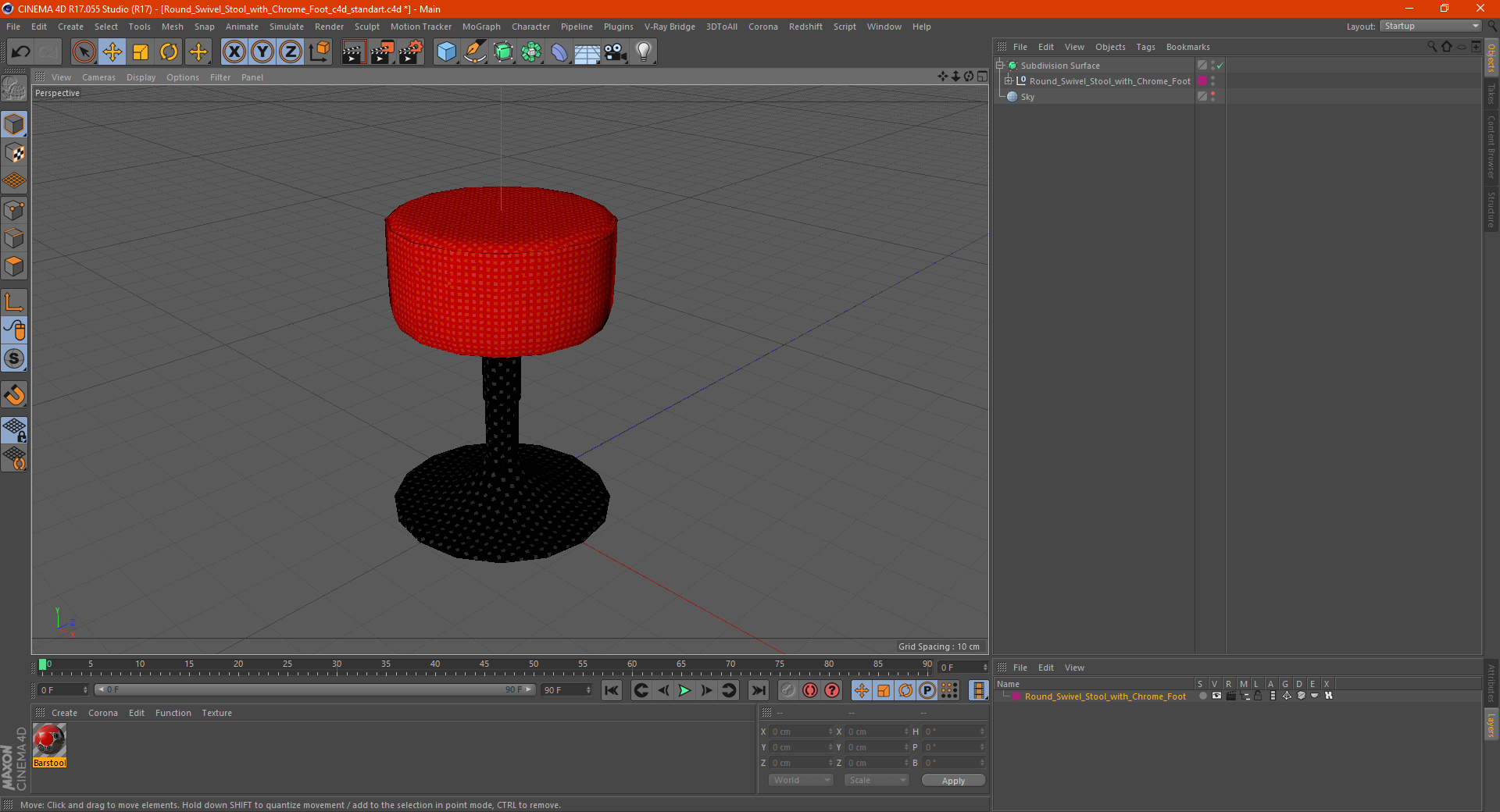Click Make Editable icon in left toolbar
This screenshot has width=1500, height=812.
coord(14,88)
